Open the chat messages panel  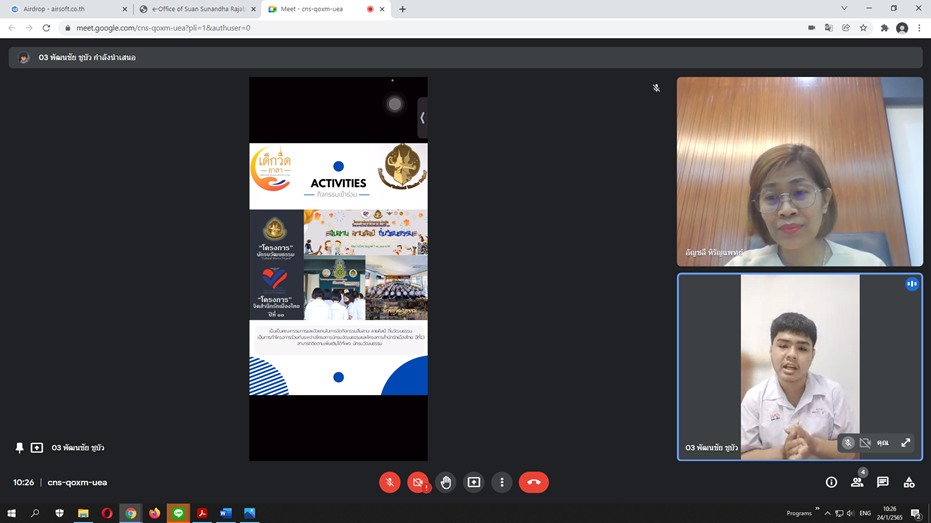(883, 482)
